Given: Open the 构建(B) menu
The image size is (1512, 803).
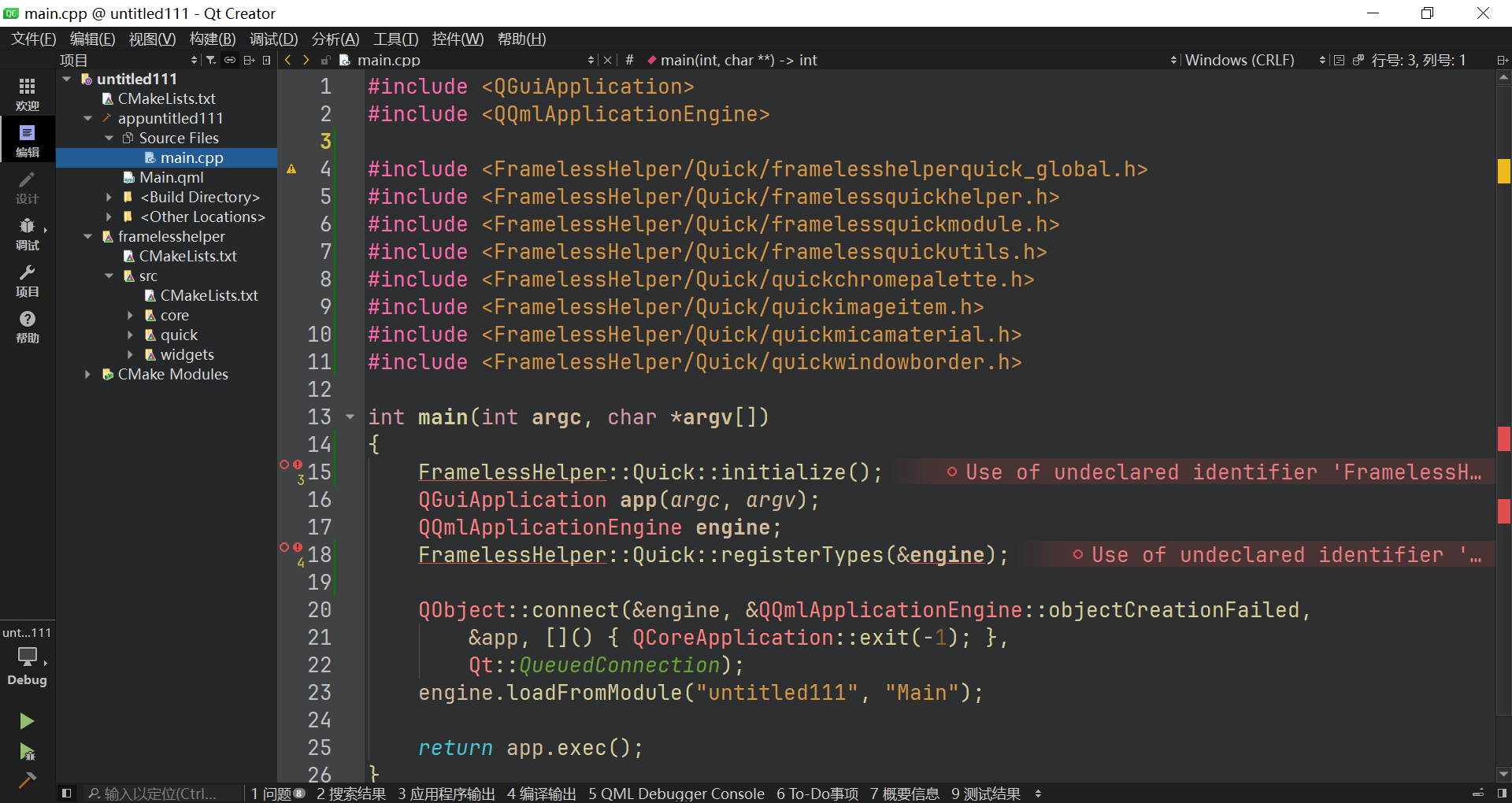Looking at the screenshot, I should coord(213,39).
